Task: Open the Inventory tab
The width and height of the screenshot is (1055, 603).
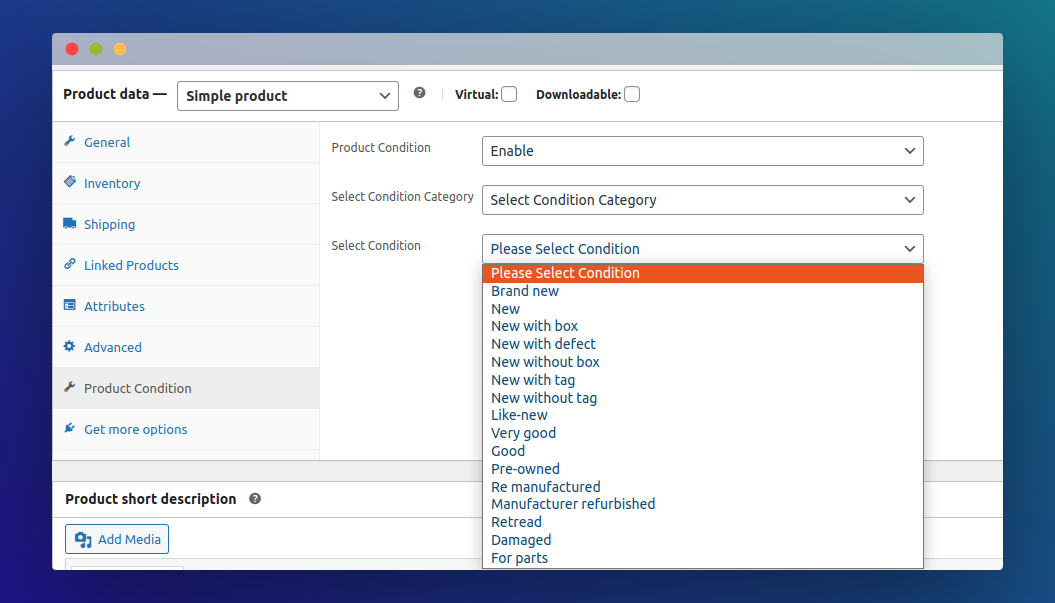Action: [112, 183]
